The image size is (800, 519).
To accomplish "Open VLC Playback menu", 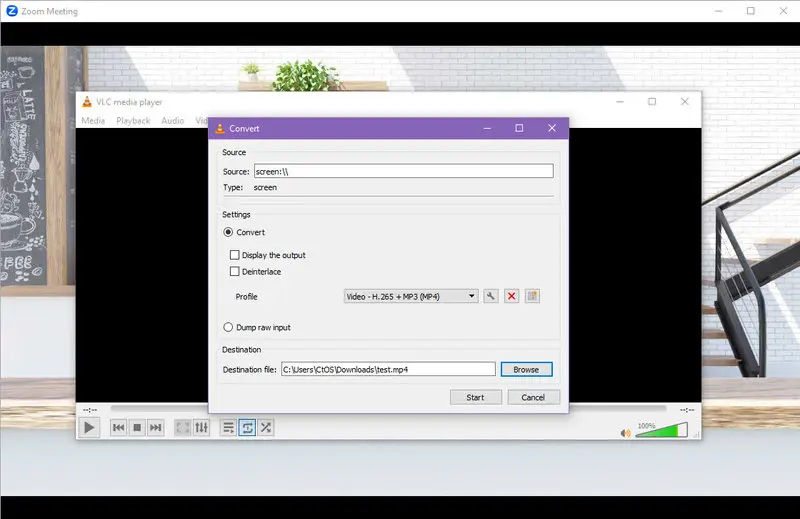I will click(133, 120).
